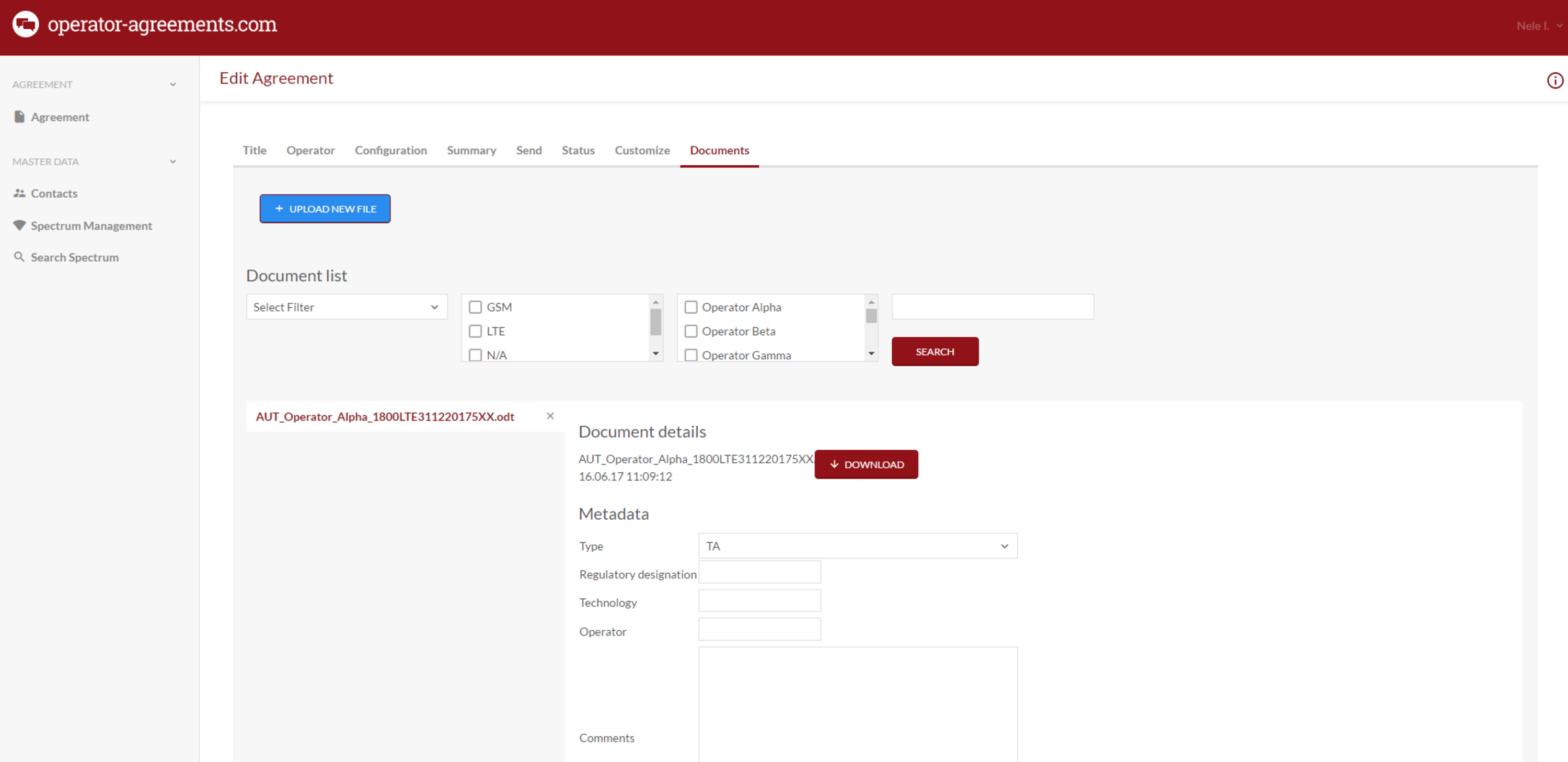Click the Download button
Viewport: 1568px width, 762px height.
click(866, 464)
